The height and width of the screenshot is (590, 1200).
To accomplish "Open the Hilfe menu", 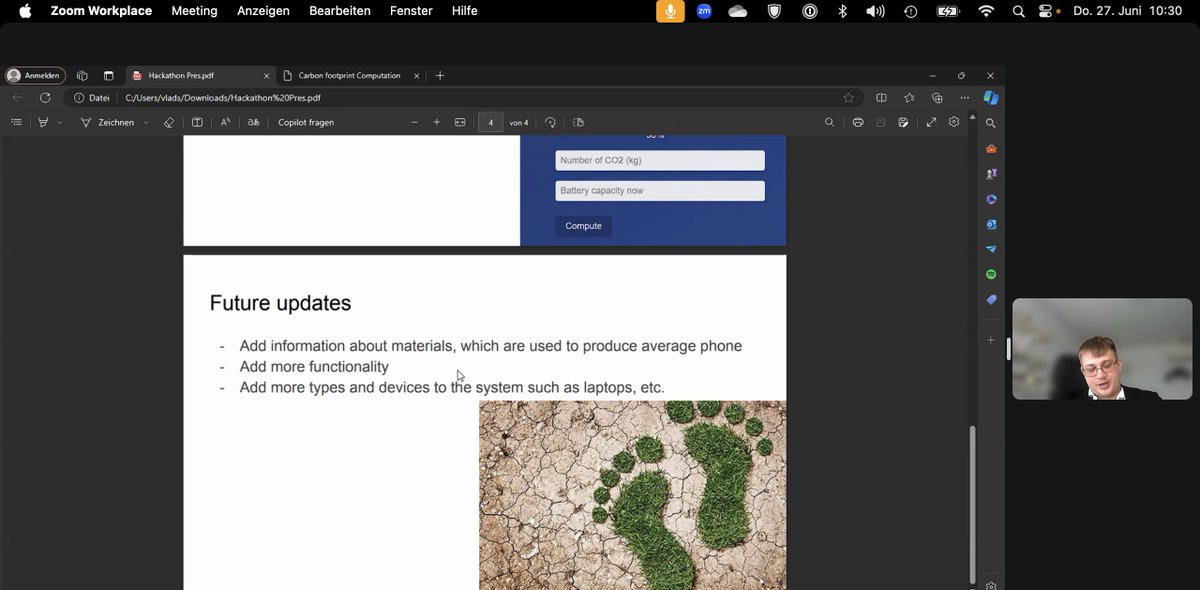I will pyautogui.click(x=465, y=11).
